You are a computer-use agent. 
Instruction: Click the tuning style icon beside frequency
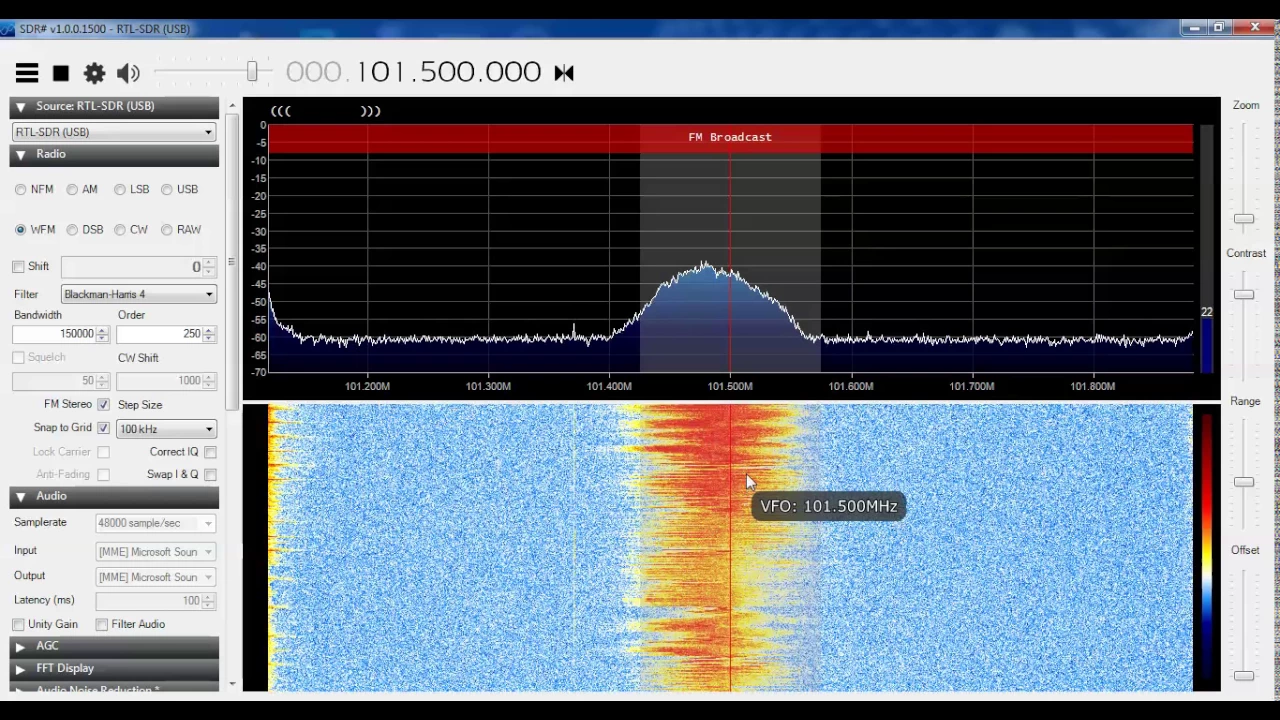tap(564, 72)
